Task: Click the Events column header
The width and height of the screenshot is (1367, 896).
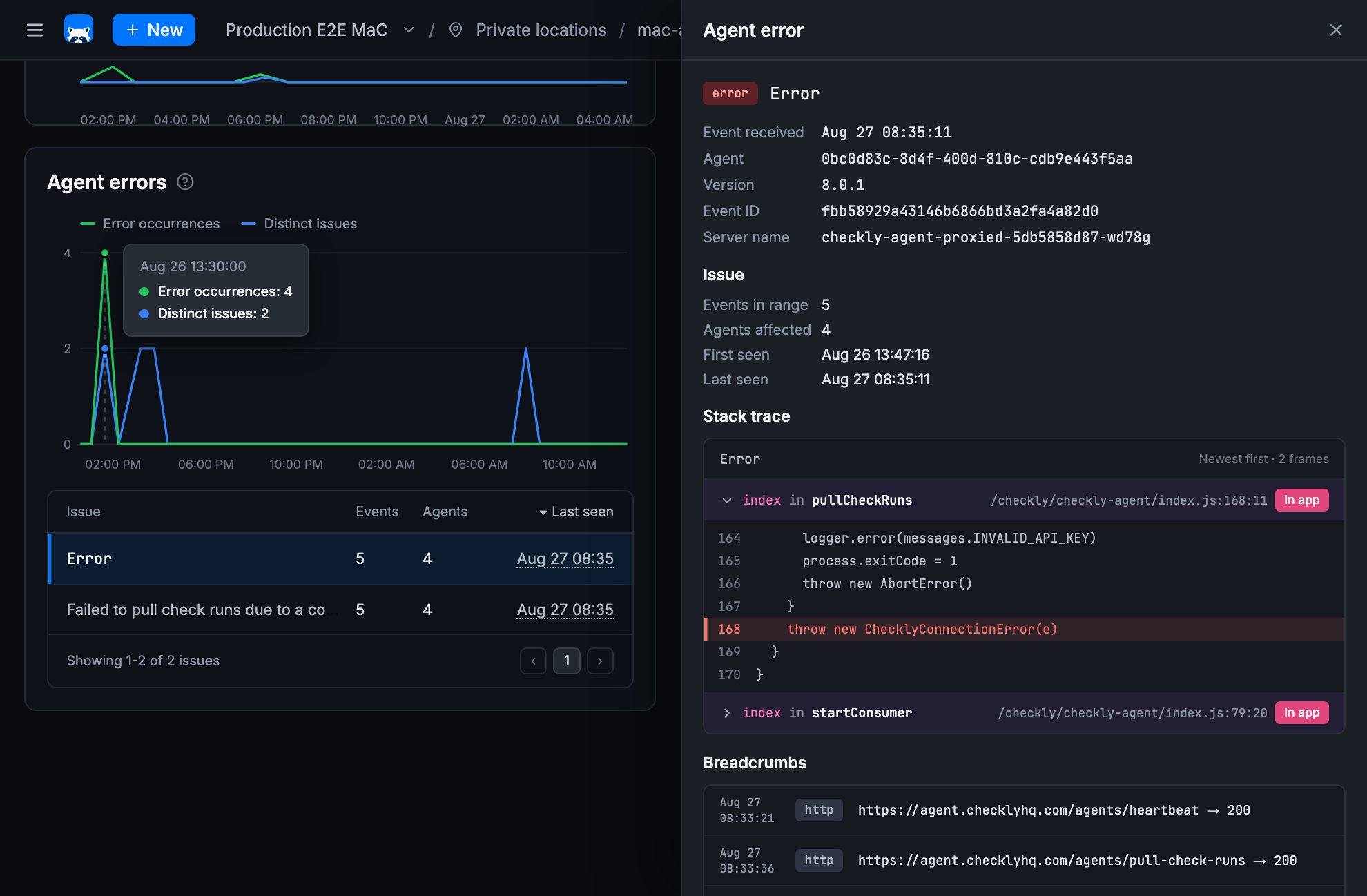Action: (377, 512)
